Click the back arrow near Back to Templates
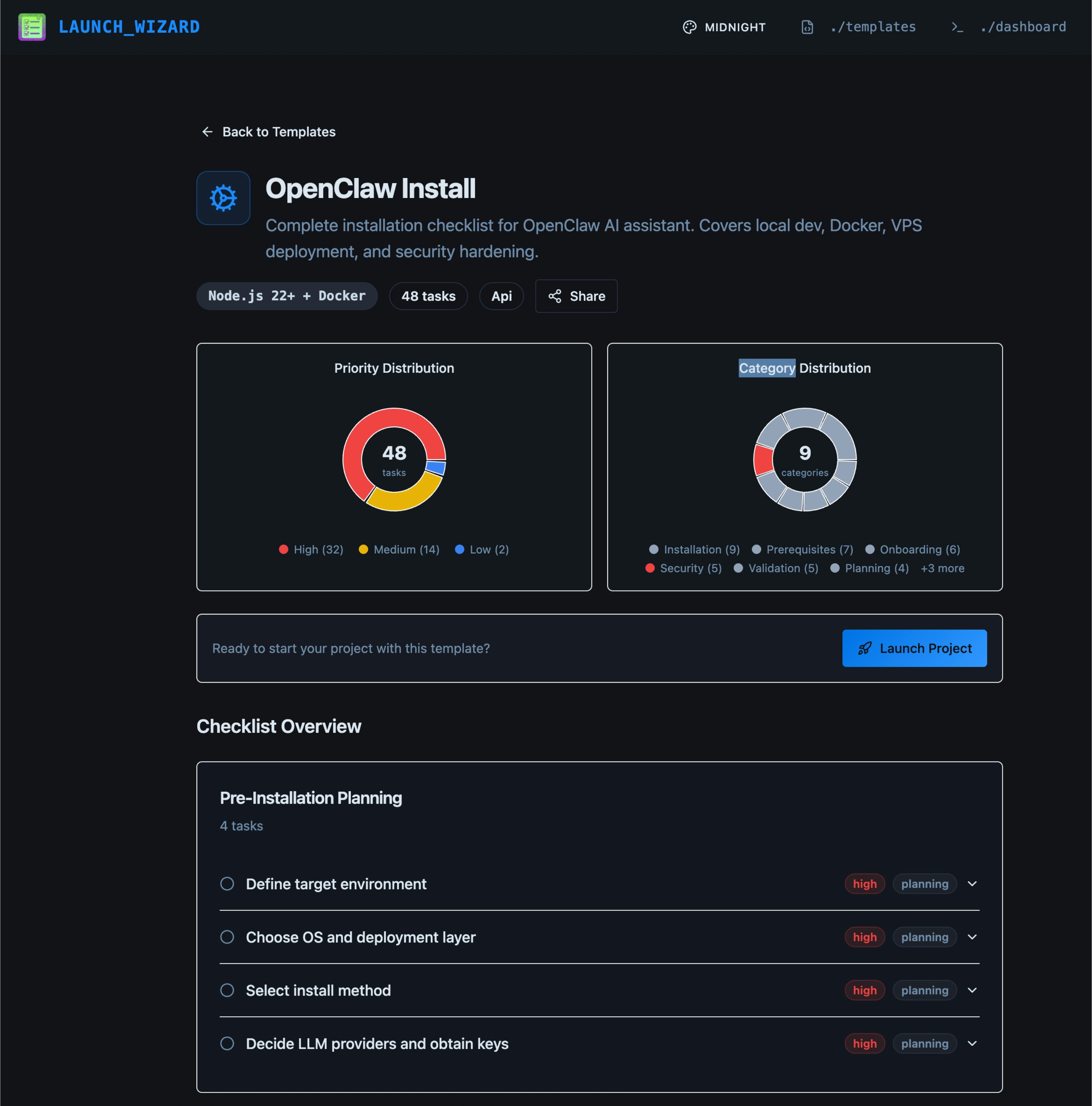This screenshot has height=1106, width=1092. pyautogui.click(x=207, y=132)
